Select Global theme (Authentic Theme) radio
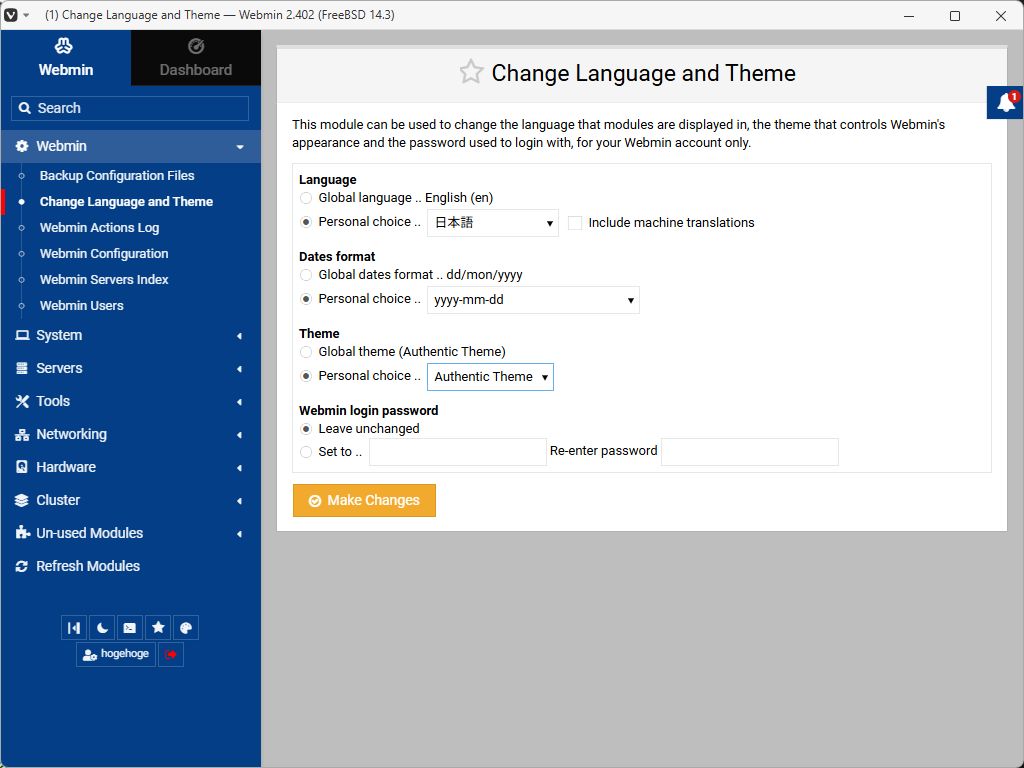The height and width of the screenshot is (768, 1024). [306, 352]
